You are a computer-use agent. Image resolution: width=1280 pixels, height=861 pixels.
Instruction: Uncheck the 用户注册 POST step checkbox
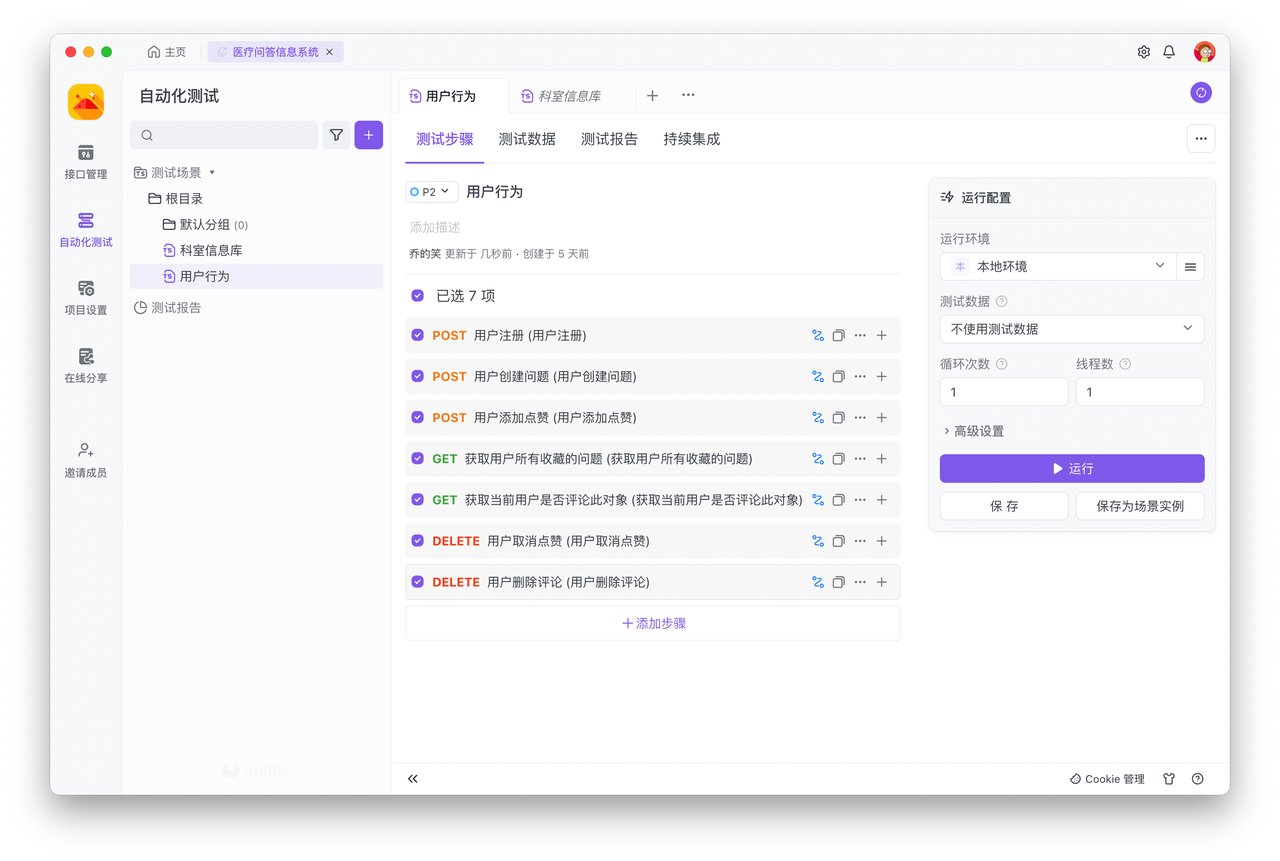pos(418,336)
